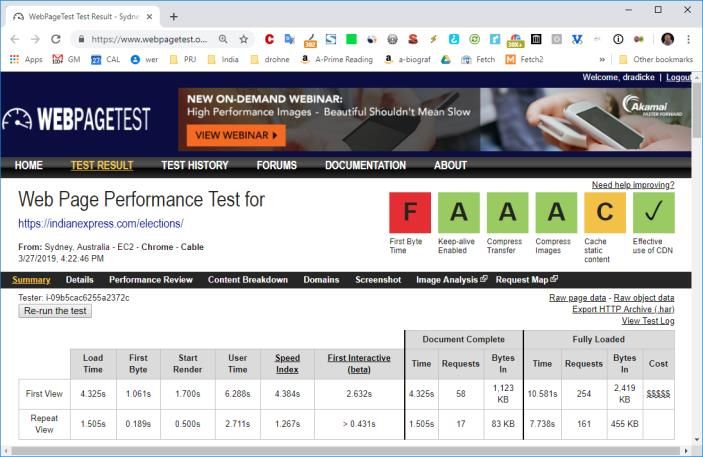
Task: Click the A Compress Transfer grade
Action: [x=508, y=213]
